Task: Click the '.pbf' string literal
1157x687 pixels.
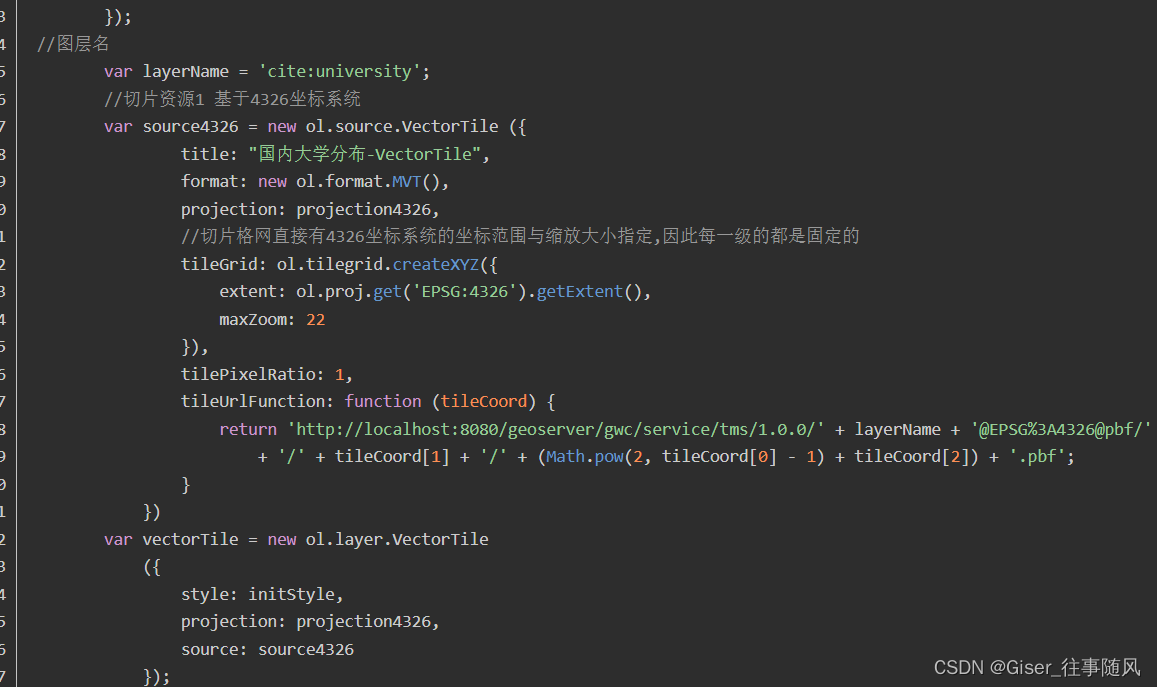Action: (1045, 456)
